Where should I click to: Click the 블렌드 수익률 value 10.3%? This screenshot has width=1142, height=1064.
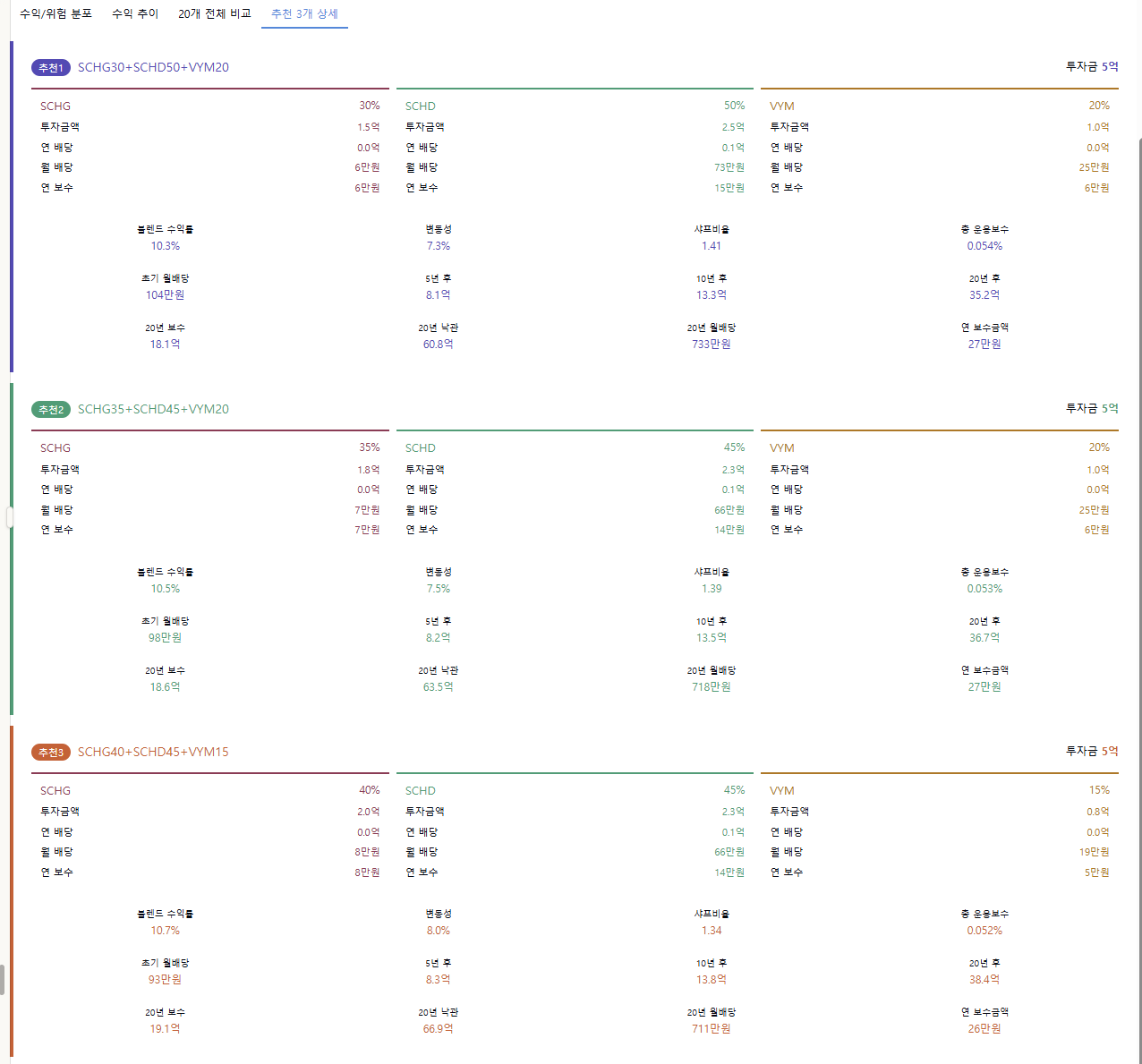166,246
